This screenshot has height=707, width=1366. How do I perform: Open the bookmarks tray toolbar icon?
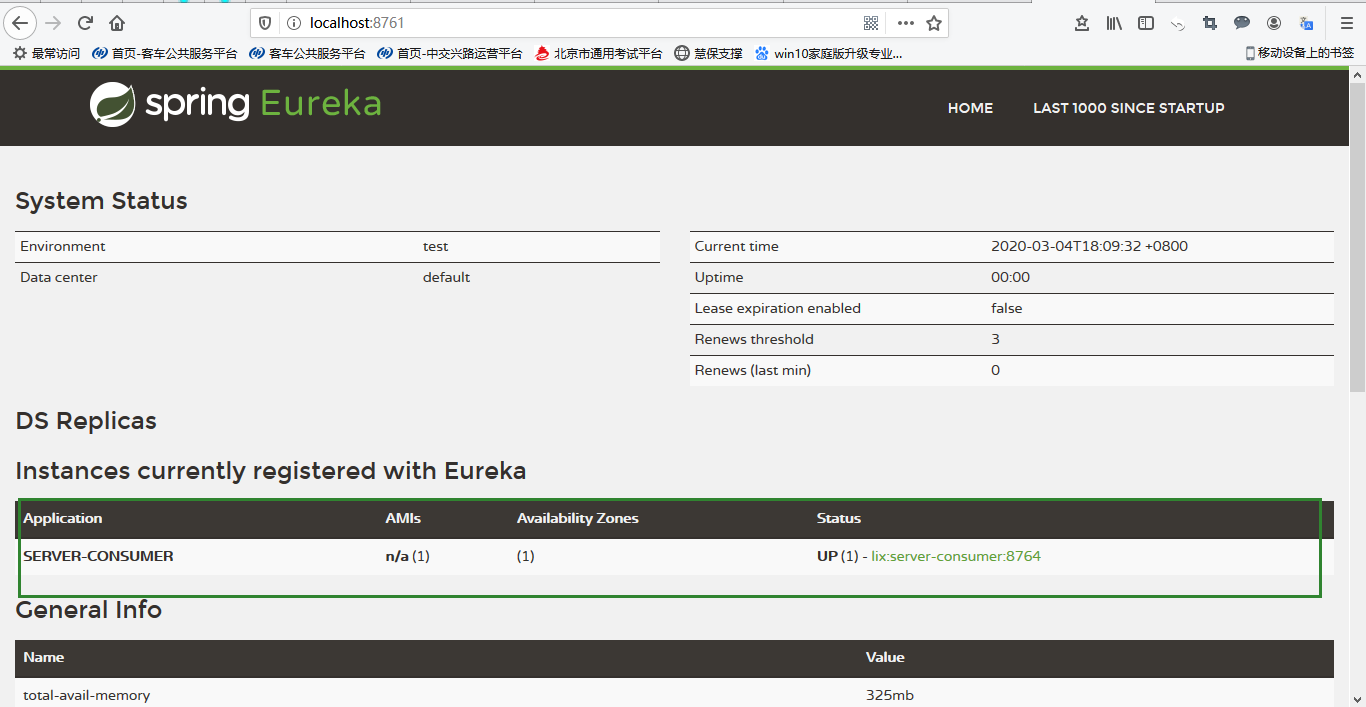(1082, 22)
